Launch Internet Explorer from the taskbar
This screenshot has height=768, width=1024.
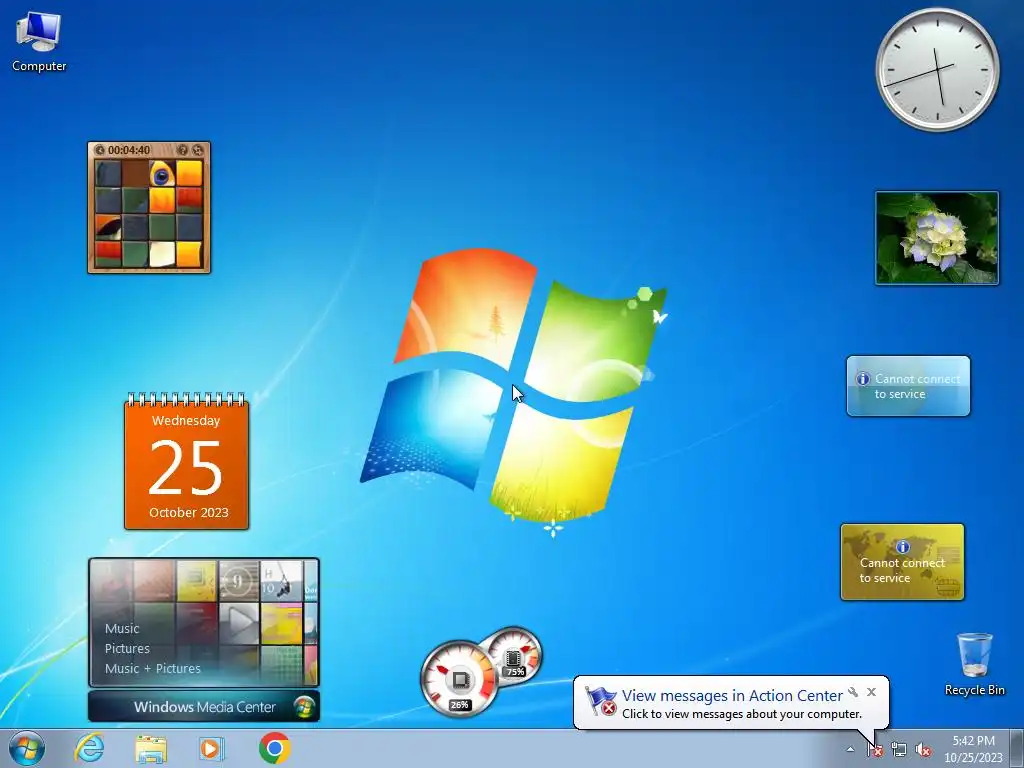89,748
